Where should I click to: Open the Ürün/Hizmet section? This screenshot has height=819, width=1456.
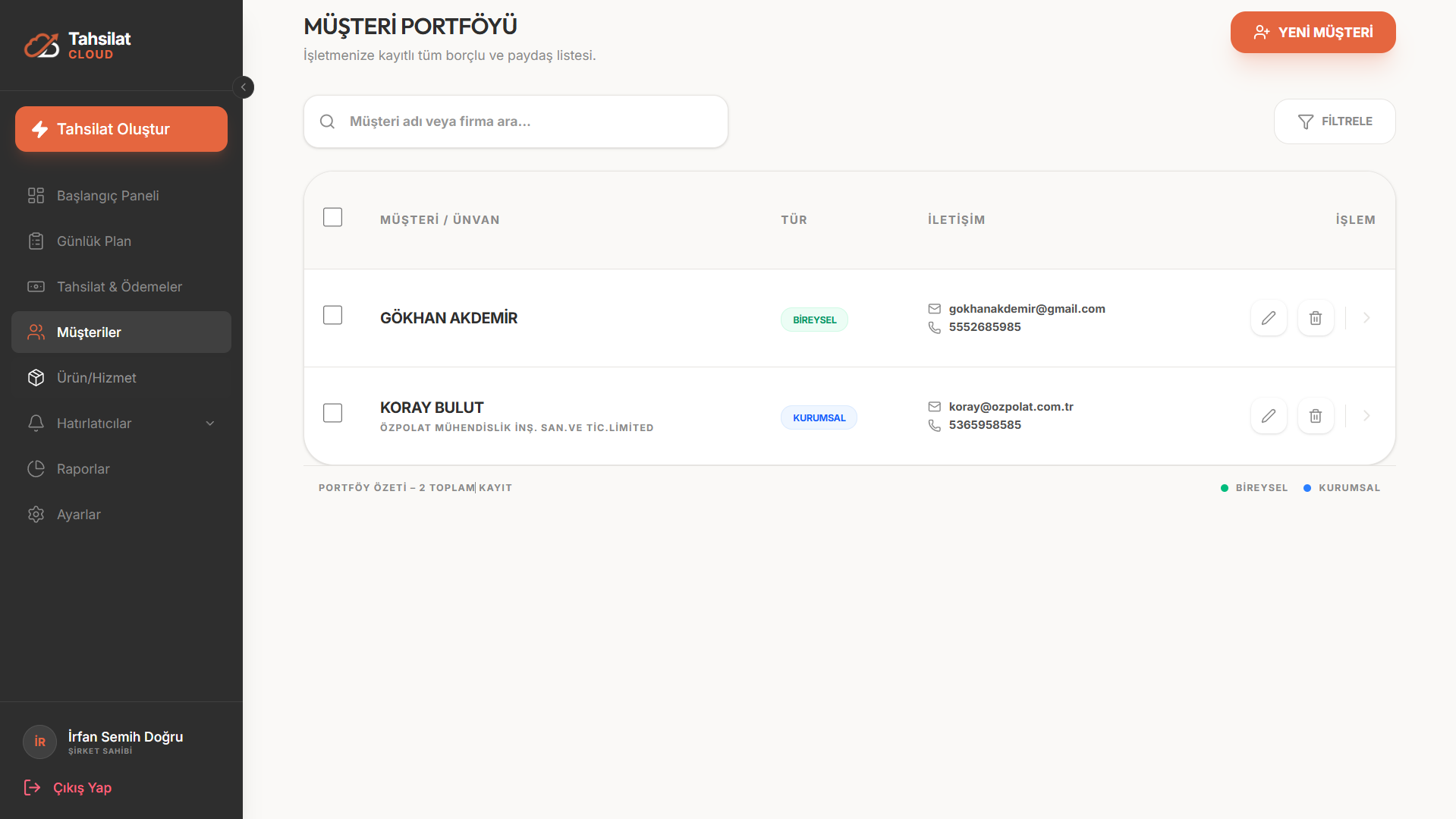[121, 378]
